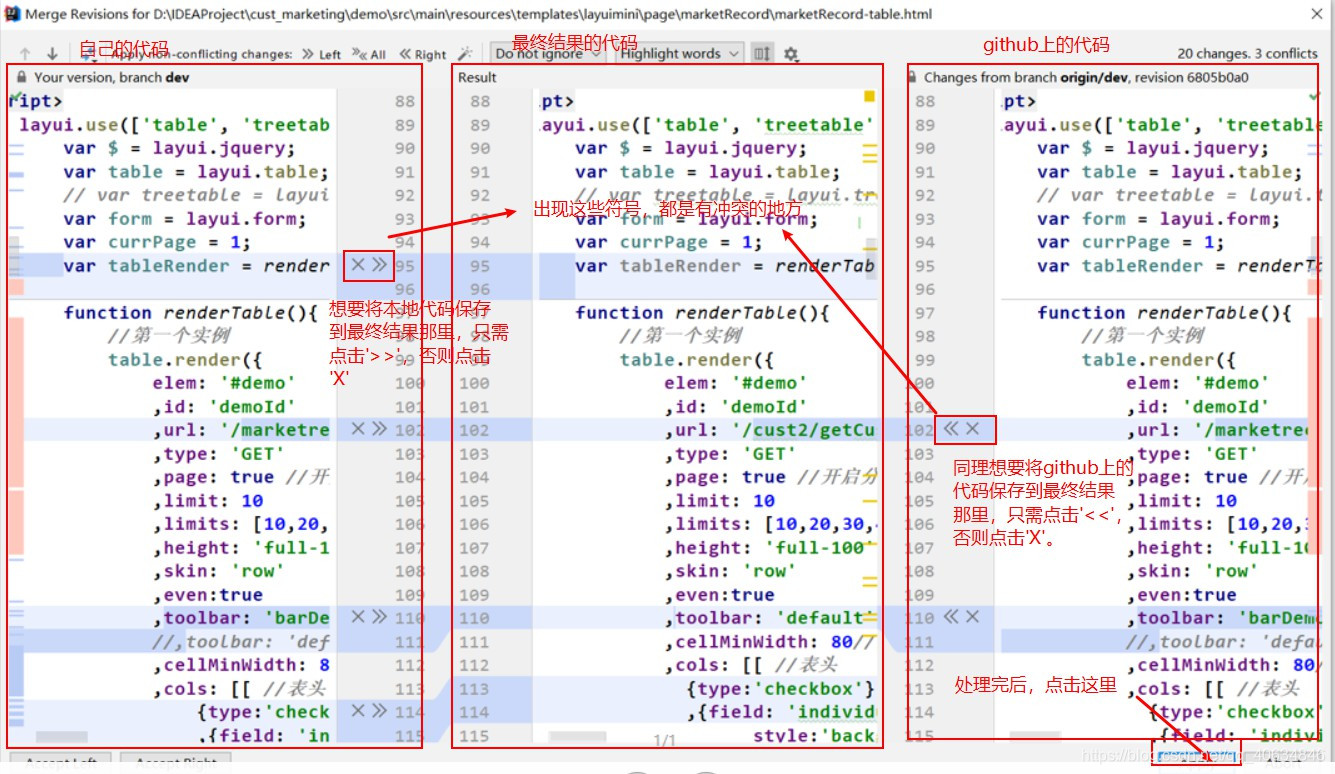
Task: Apply non-conflicting changes from Right
Action: [423, 54]
